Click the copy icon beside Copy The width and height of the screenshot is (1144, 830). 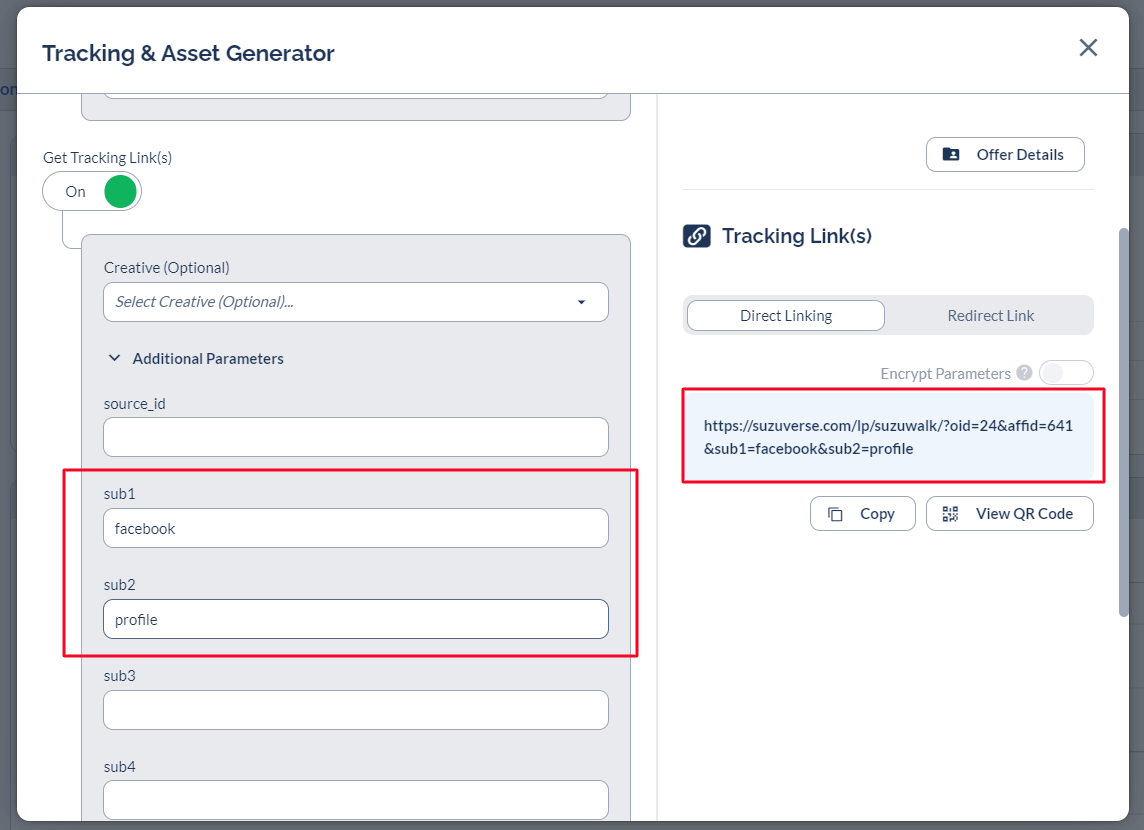pyautogui.click(x=835, y=514)
